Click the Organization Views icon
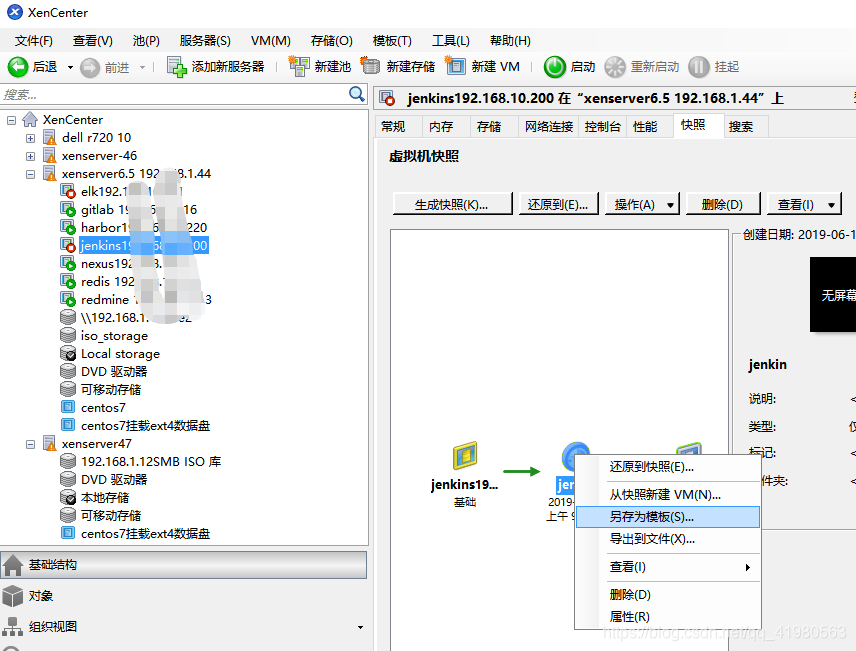Viewport: 856px width, 651px height. pyautogui.click(x=13, y=627)
